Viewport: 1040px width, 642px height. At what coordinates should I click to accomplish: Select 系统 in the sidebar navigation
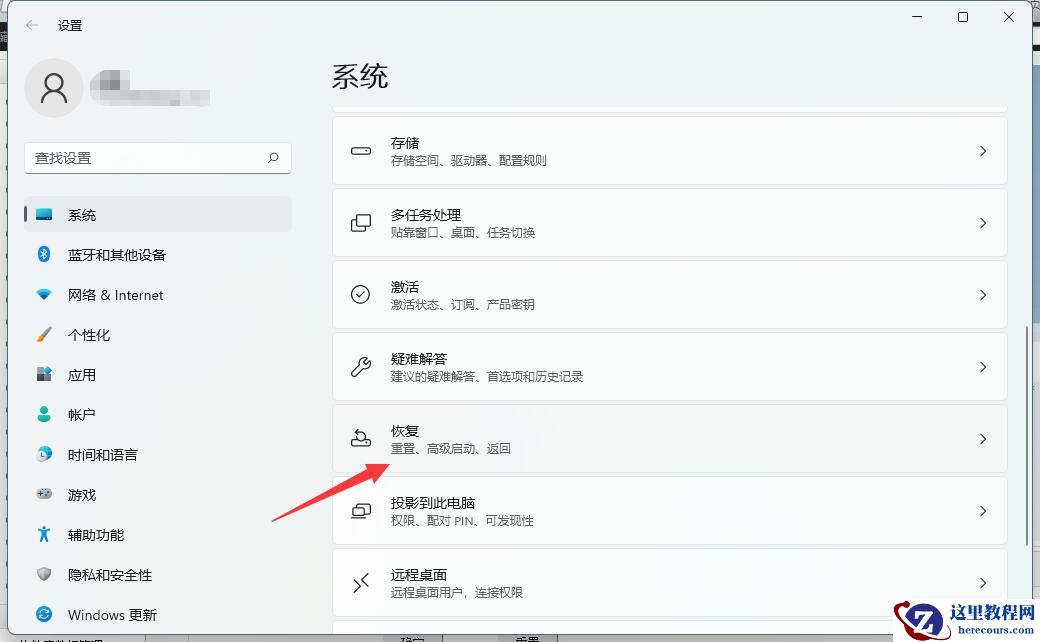coord(81,215)
